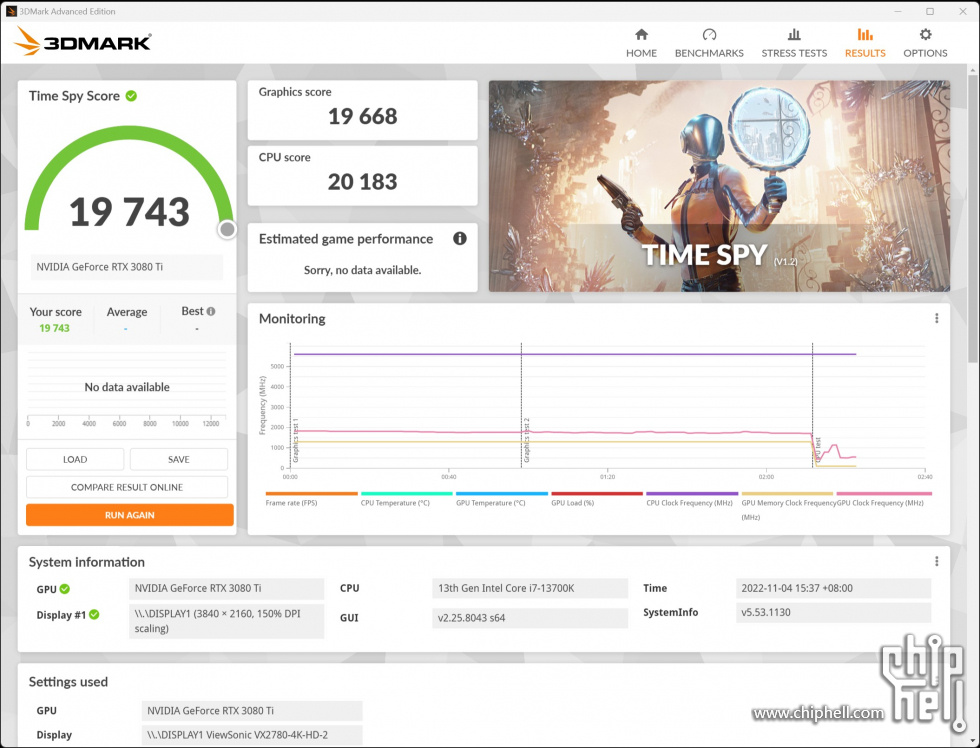
Task: Click the info icon beside Best score
Action: [211, 311]
